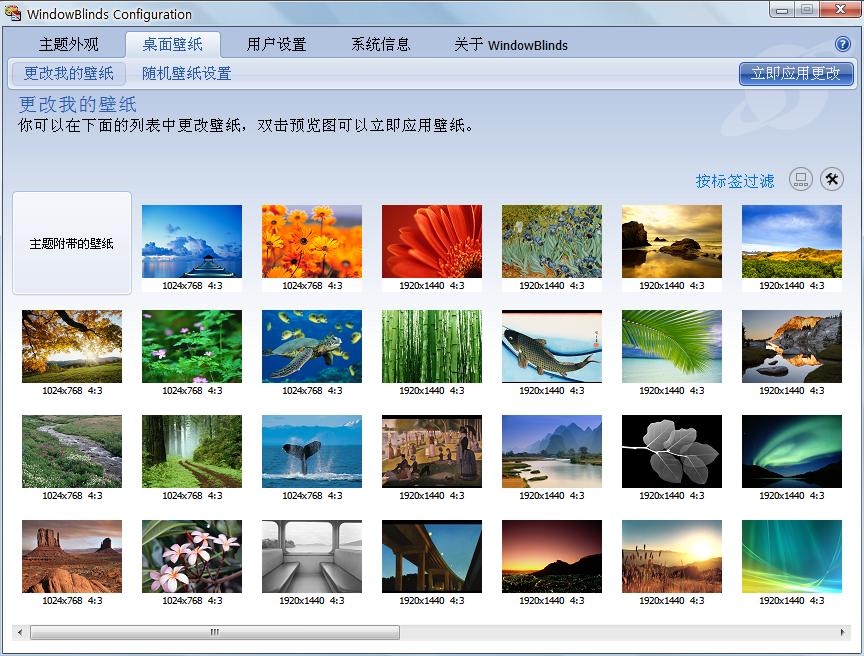Select the palm leaf beach wallpaper
The width and height of the screenshot is (864, 656).
coord(672,346)
